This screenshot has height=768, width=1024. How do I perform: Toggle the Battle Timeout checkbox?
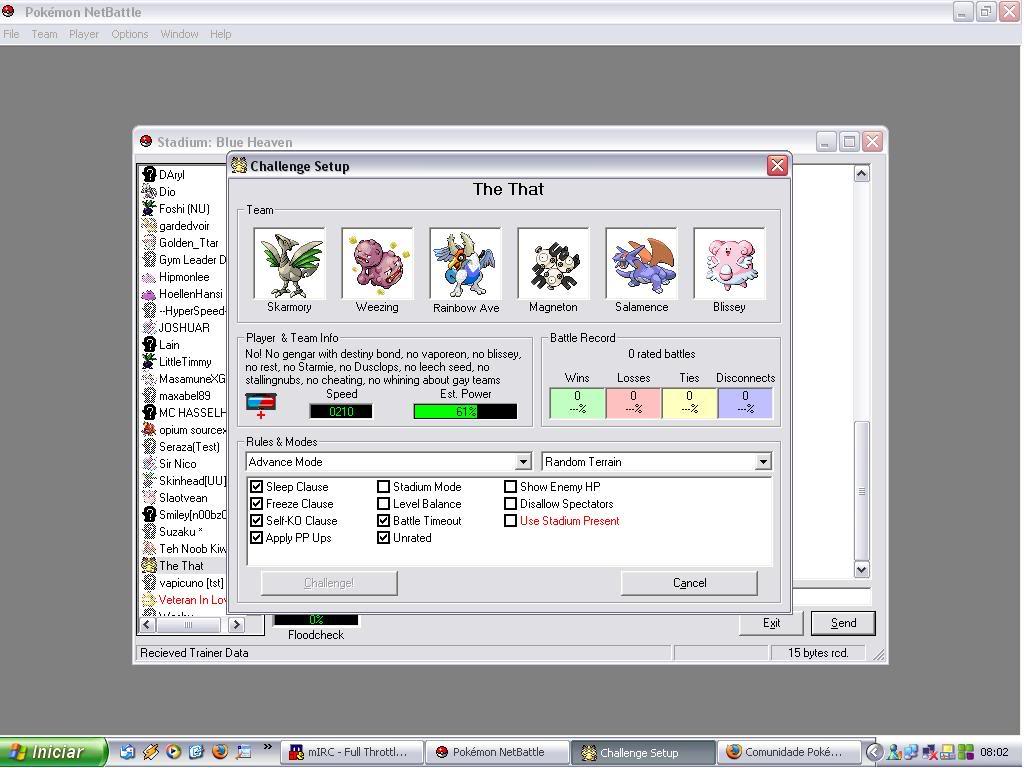pos(383,520)
